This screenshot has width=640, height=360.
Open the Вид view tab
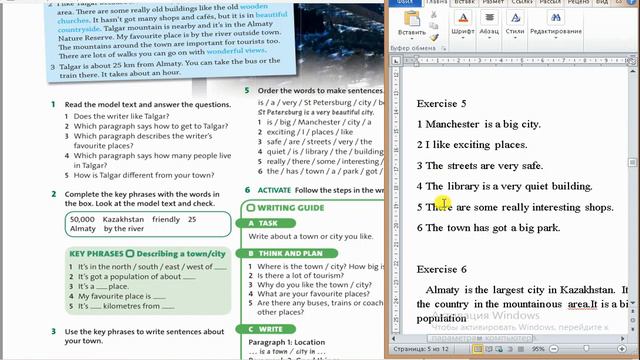point(602,2)
